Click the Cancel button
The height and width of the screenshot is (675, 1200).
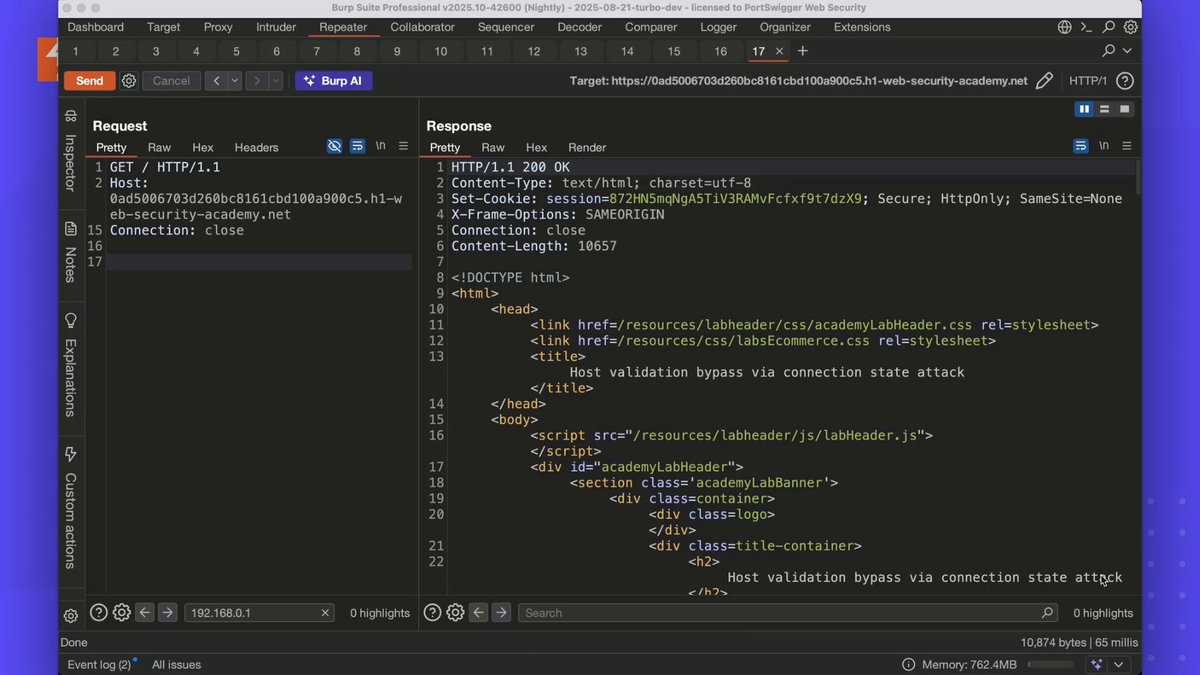171,81
